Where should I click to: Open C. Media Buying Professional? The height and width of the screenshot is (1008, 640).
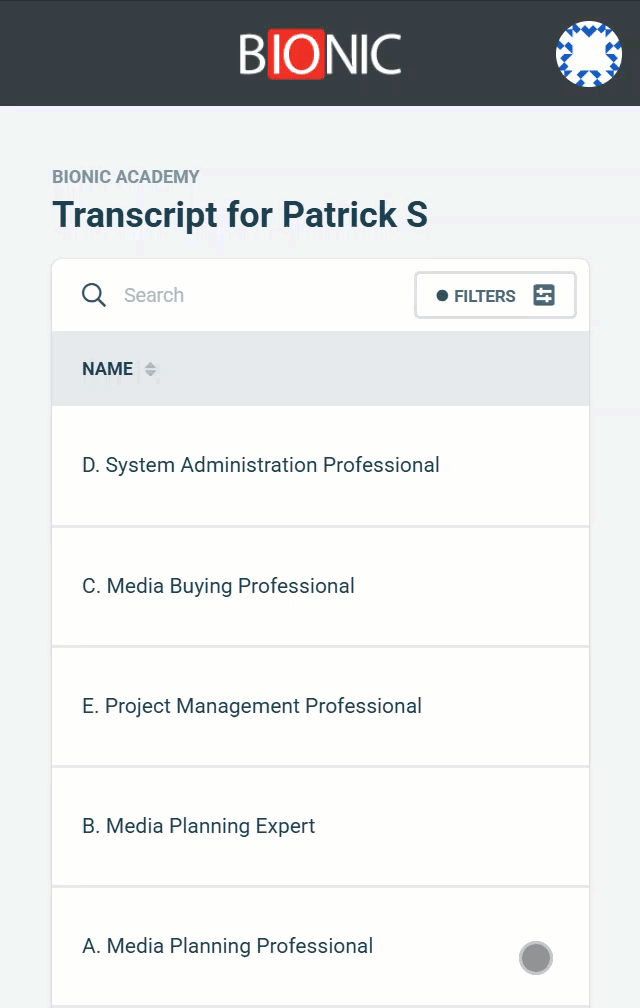(x=218, y=586)
